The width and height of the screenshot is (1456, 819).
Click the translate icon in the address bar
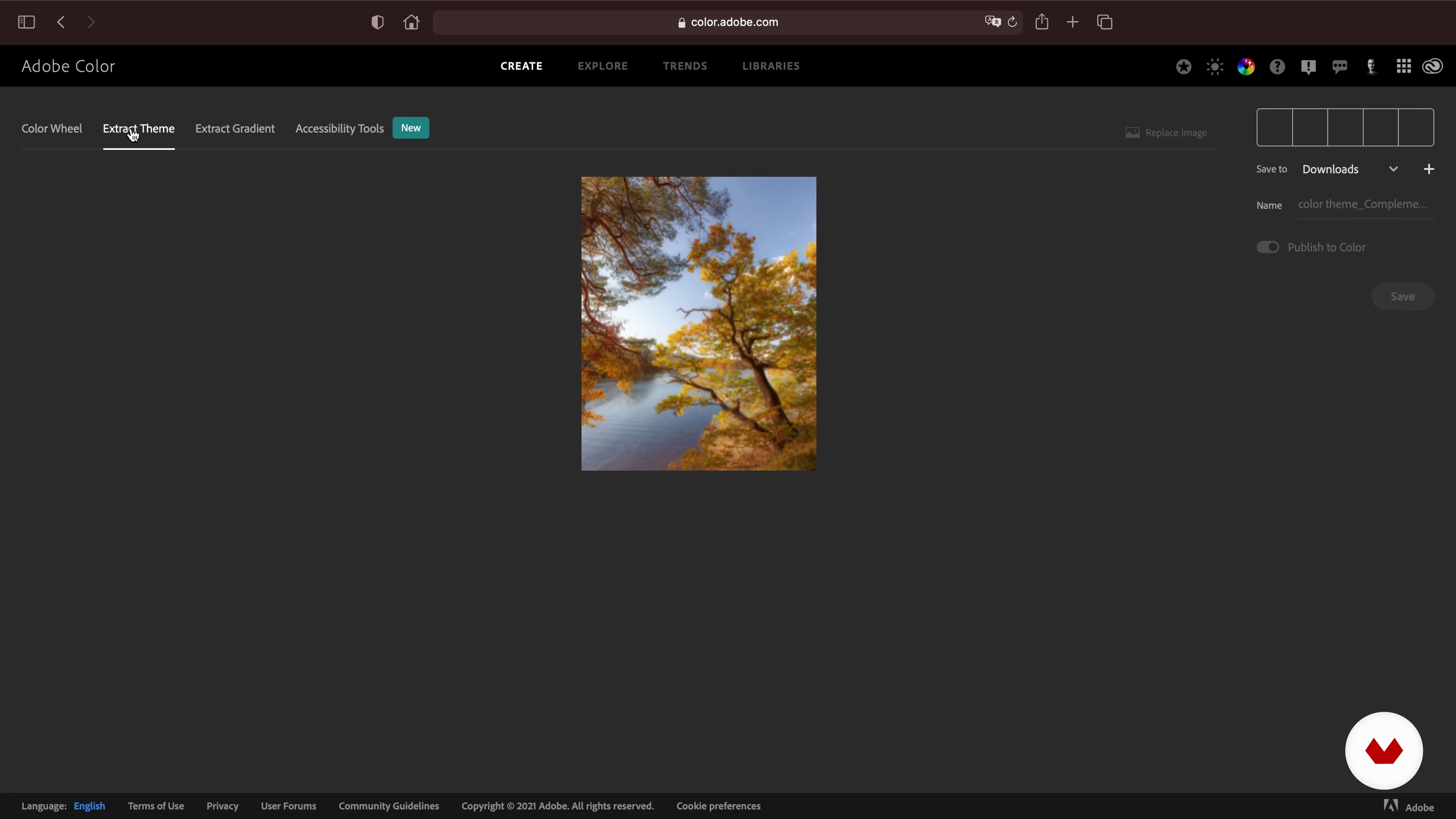click(993, 22)
